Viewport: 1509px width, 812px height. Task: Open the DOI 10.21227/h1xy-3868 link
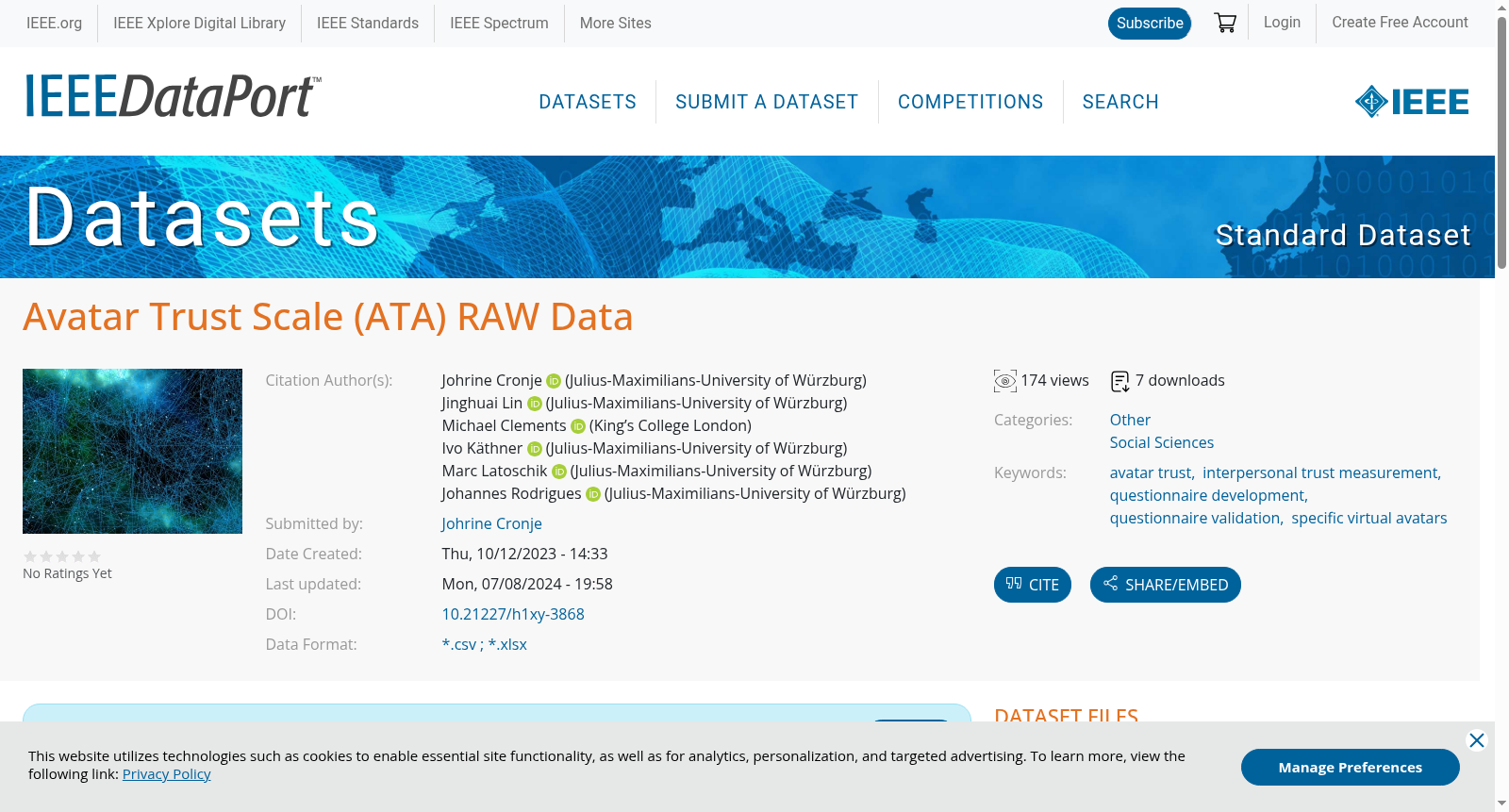click(x=513, y=614)
